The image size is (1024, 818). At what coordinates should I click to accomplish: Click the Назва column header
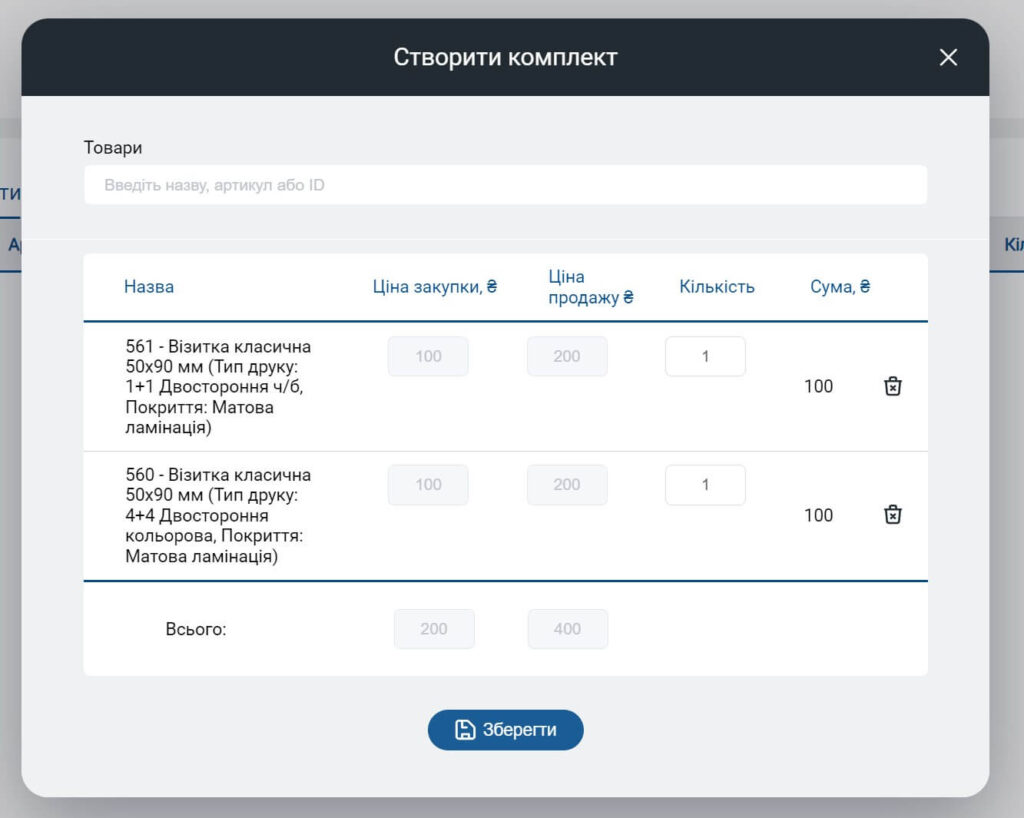click(149, 287)
